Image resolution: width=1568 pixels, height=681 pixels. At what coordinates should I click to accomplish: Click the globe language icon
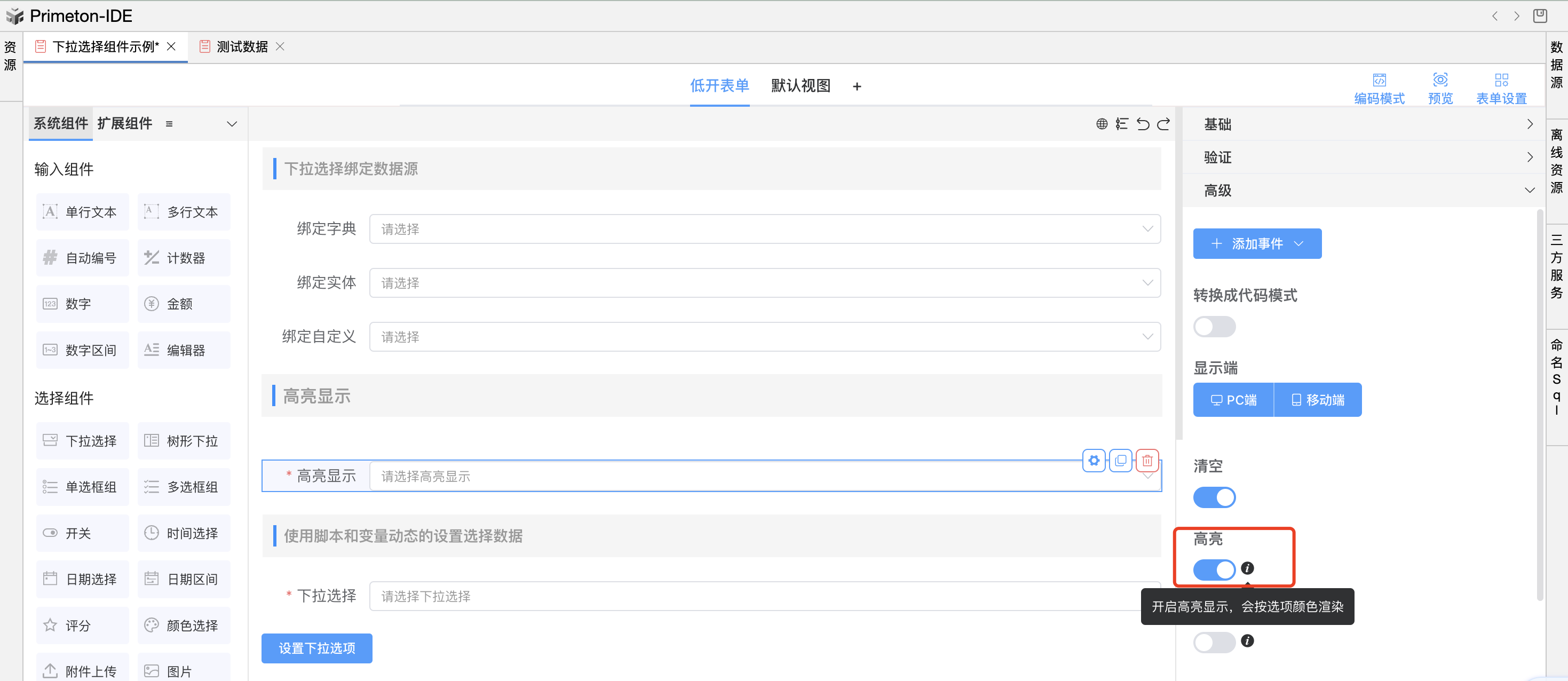(1101, 124)
